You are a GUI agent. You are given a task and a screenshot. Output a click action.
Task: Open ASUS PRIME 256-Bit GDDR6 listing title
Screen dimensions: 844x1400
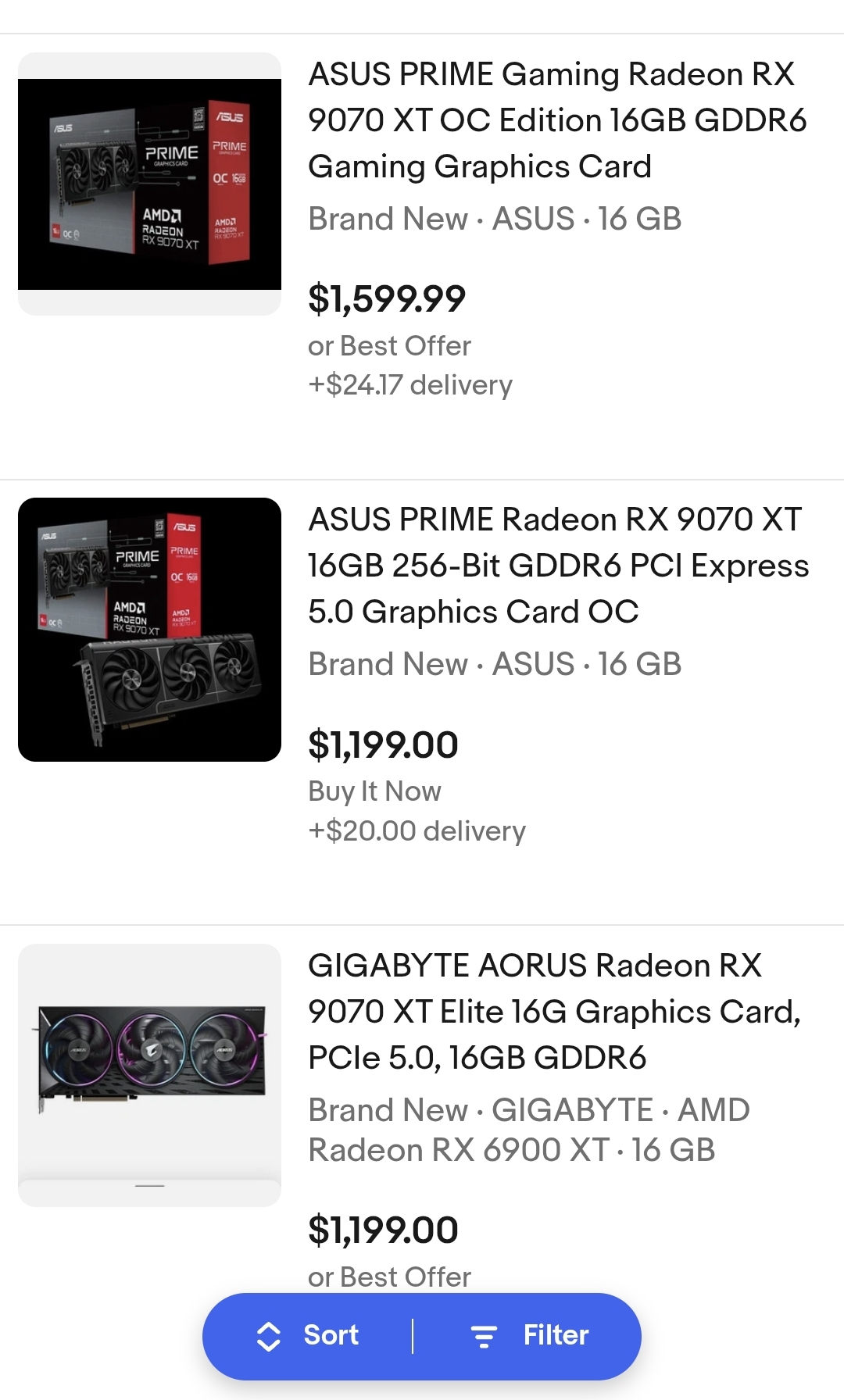coord(557,566)
